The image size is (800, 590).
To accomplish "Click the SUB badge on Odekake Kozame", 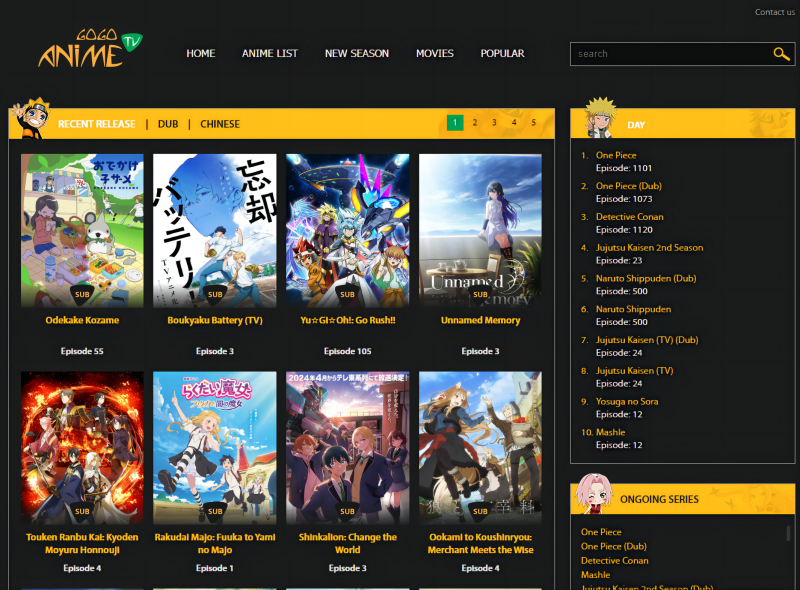I will (x=81, y=294).
